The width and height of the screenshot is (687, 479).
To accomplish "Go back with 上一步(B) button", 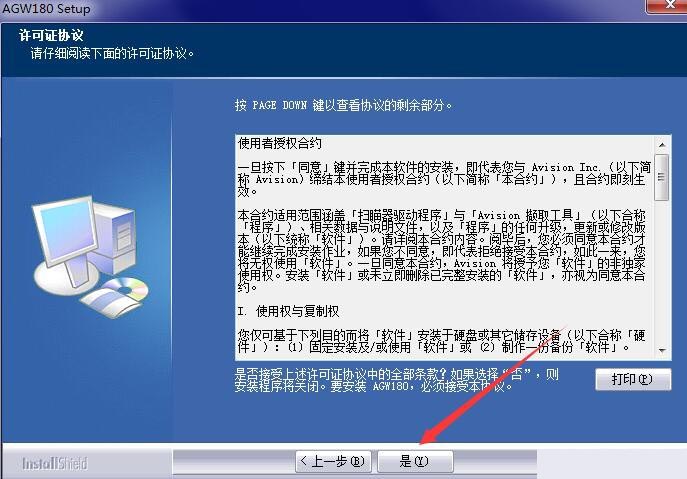I will coord(333,461).
